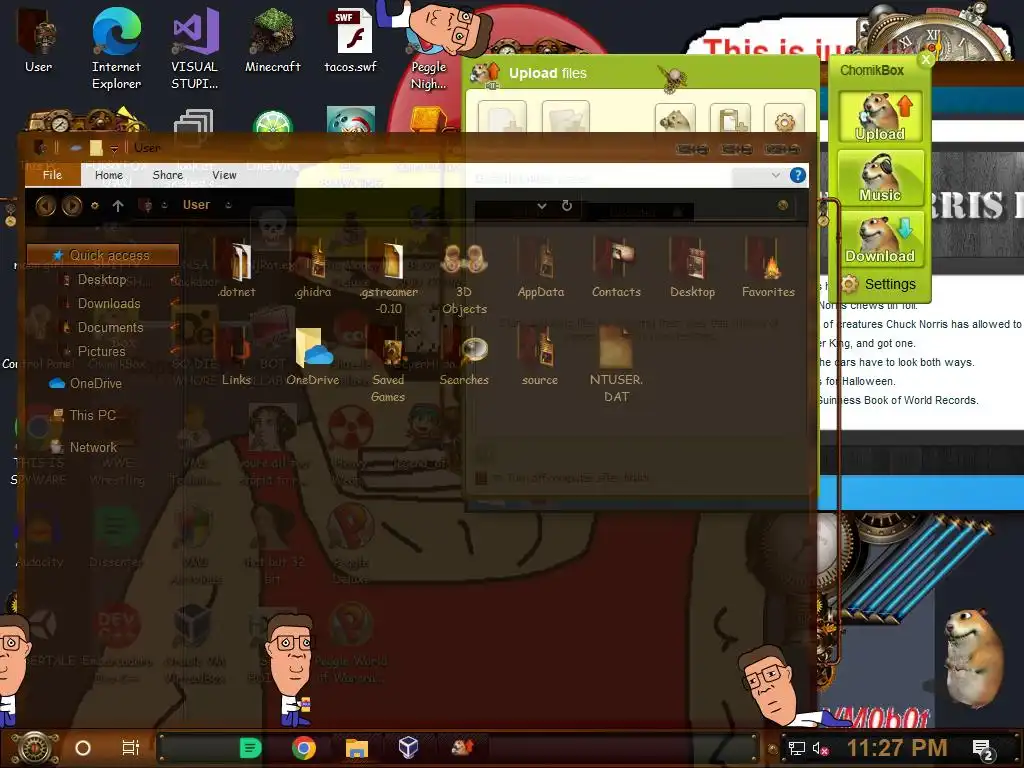Open File Explorer from the taskbar
Viewport: 1024px width, 768px height.
(x=357, y=748)
